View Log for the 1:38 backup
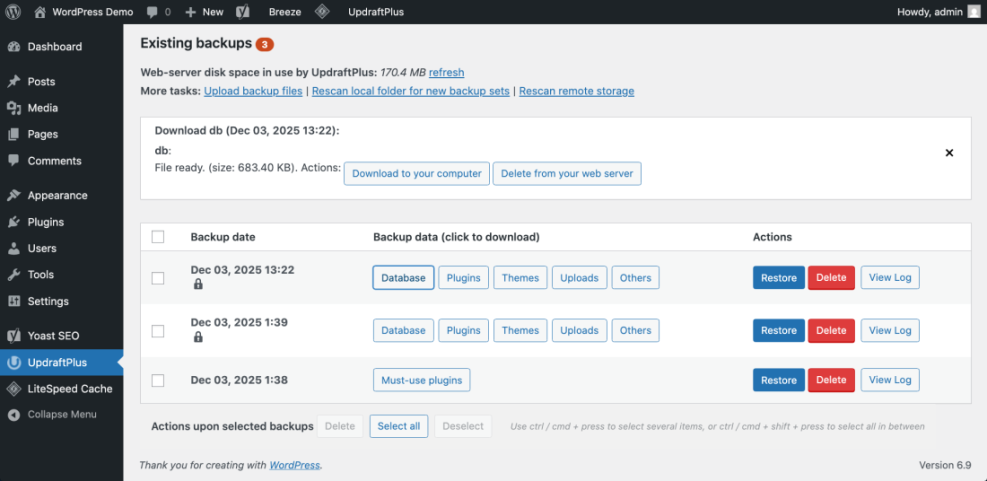The width and height of the screenshot is (987, 481). (x=890, y=380)
